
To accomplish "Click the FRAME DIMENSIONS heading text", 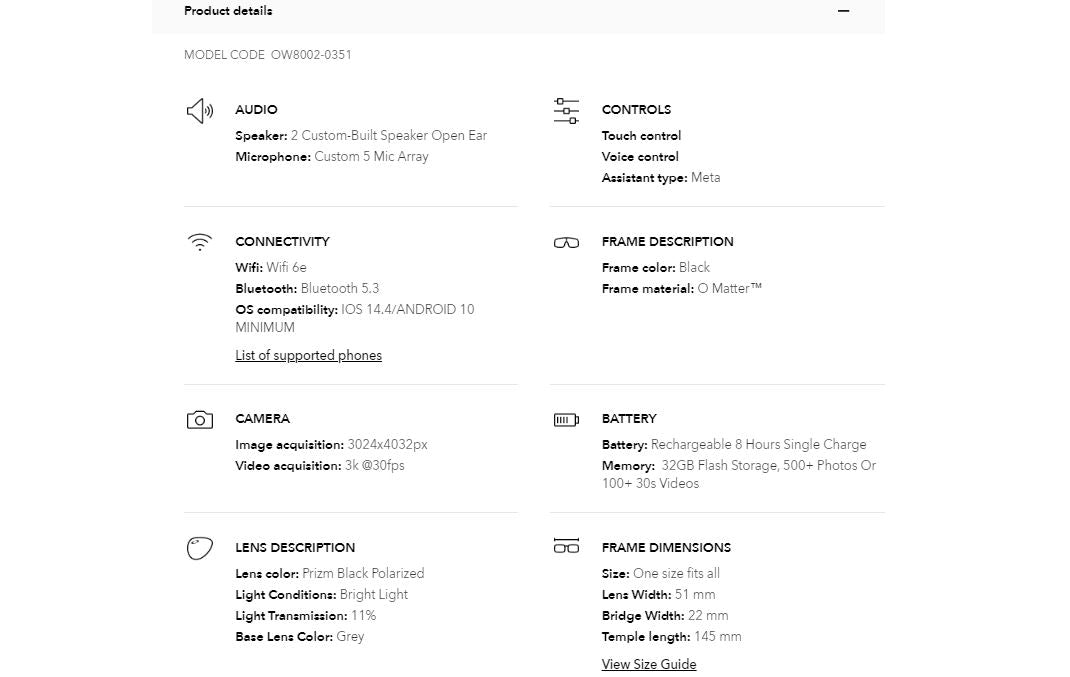I will coord(666,548).
